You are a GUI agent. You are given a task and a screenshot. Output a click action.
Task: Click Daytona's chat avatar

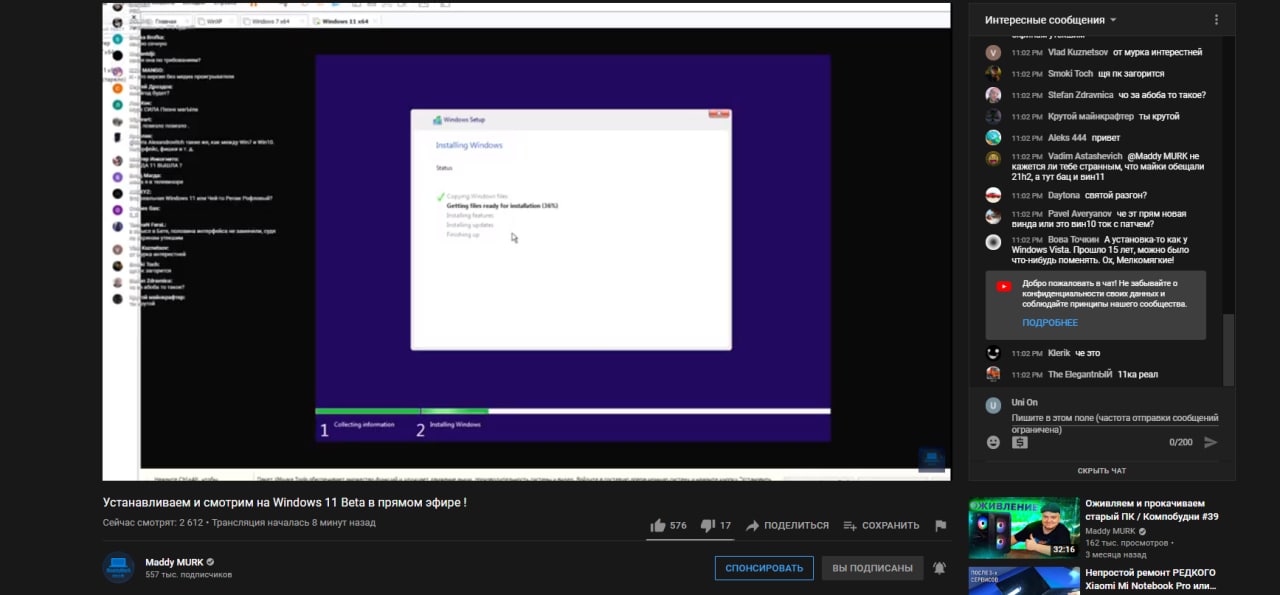[993, 195]
